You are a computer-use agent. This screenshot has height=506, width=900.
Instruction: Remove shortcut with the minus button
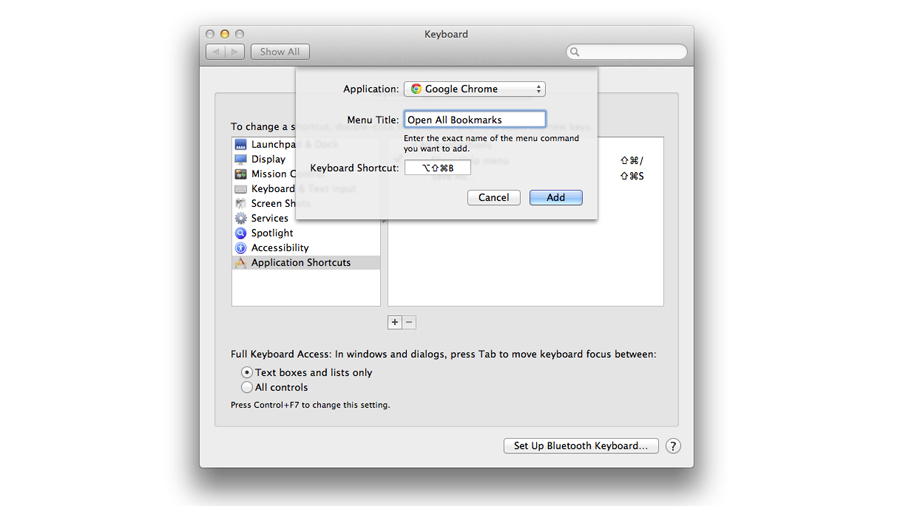(409, 322)
